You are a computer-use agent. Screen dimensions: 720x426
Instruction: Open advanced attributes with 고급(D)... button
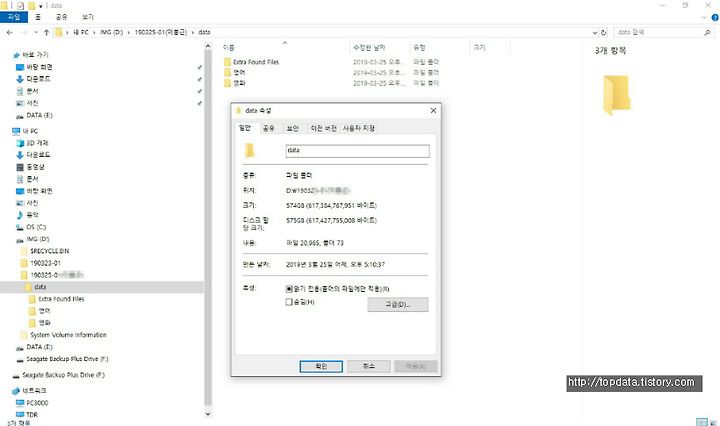coord(398,304)
